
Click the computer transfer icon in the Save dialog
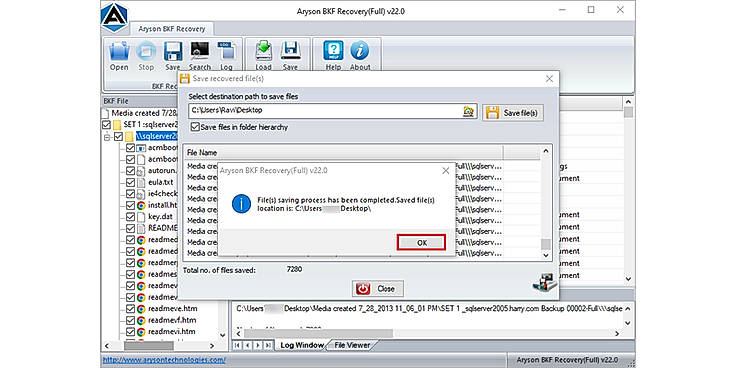(544, 283)
